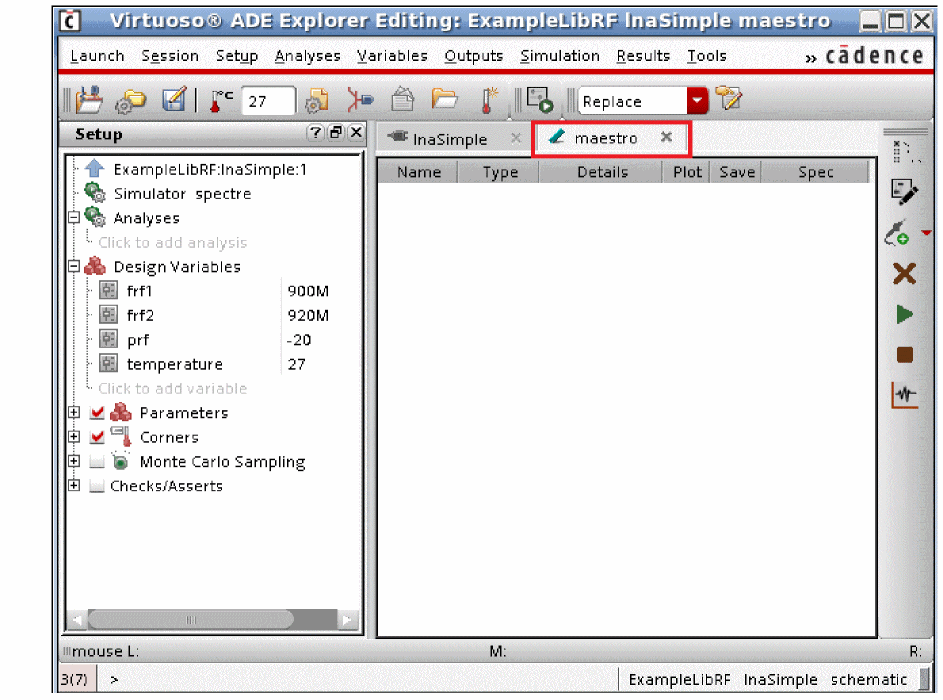Expand the Checks/Asserts tree node
The height and width of the screenshot is (700, 943).
point(74,485)
